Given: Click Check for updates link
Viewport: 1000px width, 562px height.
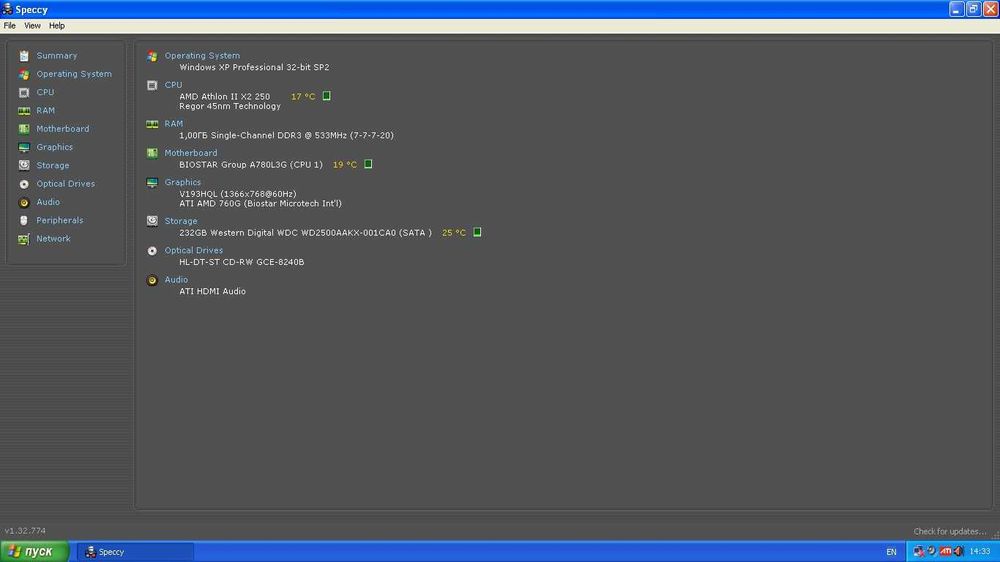Looking at the screenshot, I should pyautogui.click(x=950, y=531).
